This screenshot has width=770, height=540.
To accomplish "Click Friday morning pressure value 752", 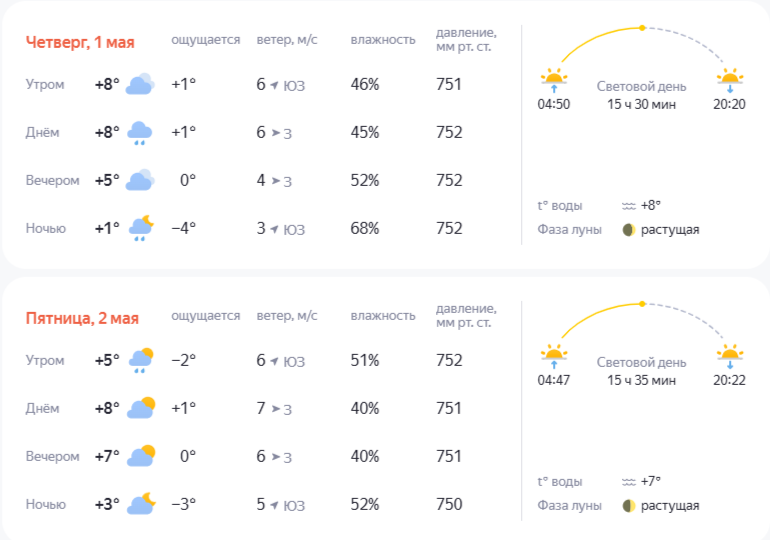I will coord(449,360).
